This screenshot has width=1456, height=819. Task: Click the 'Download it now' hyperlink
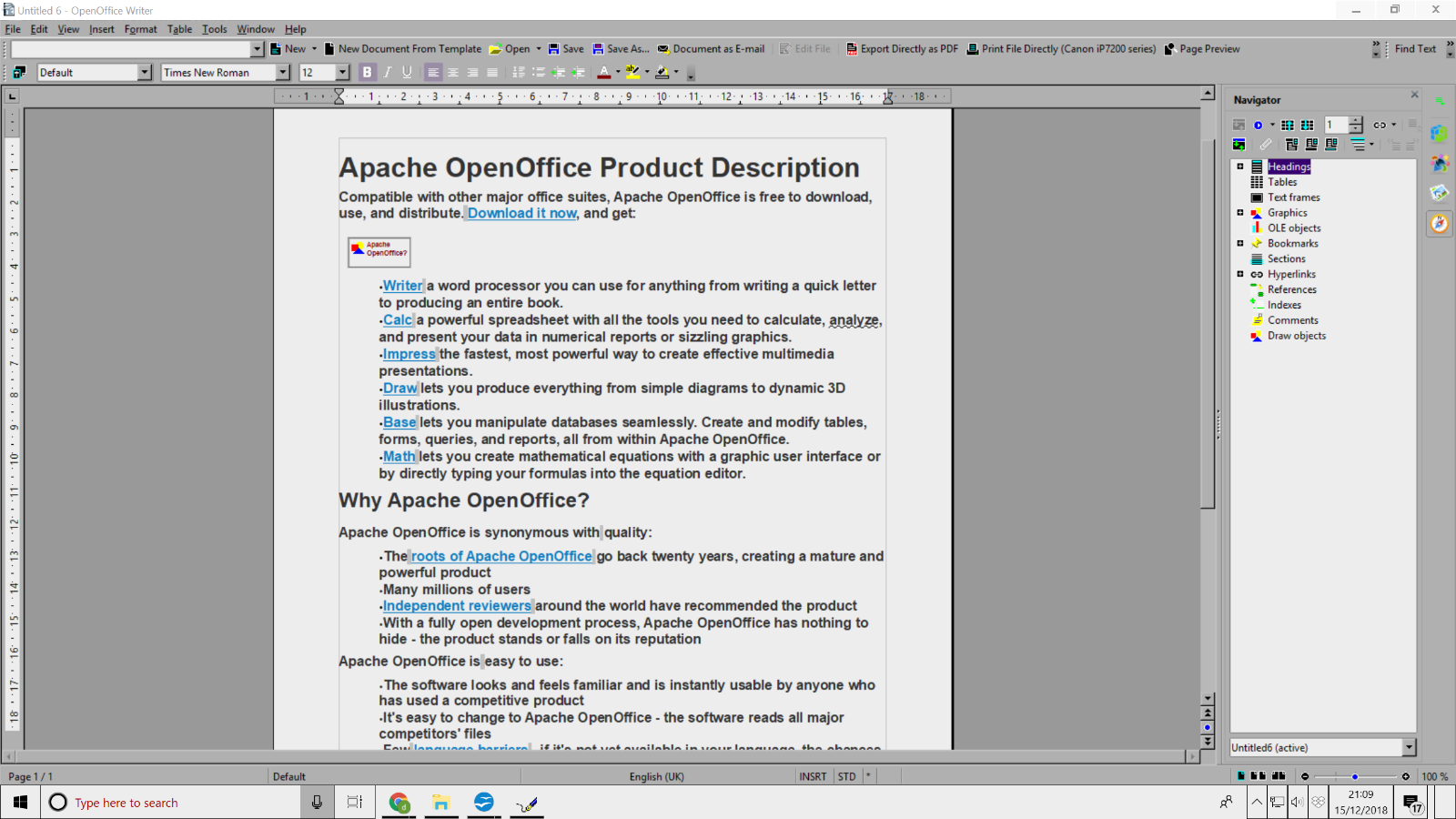(x=521, y=213)
